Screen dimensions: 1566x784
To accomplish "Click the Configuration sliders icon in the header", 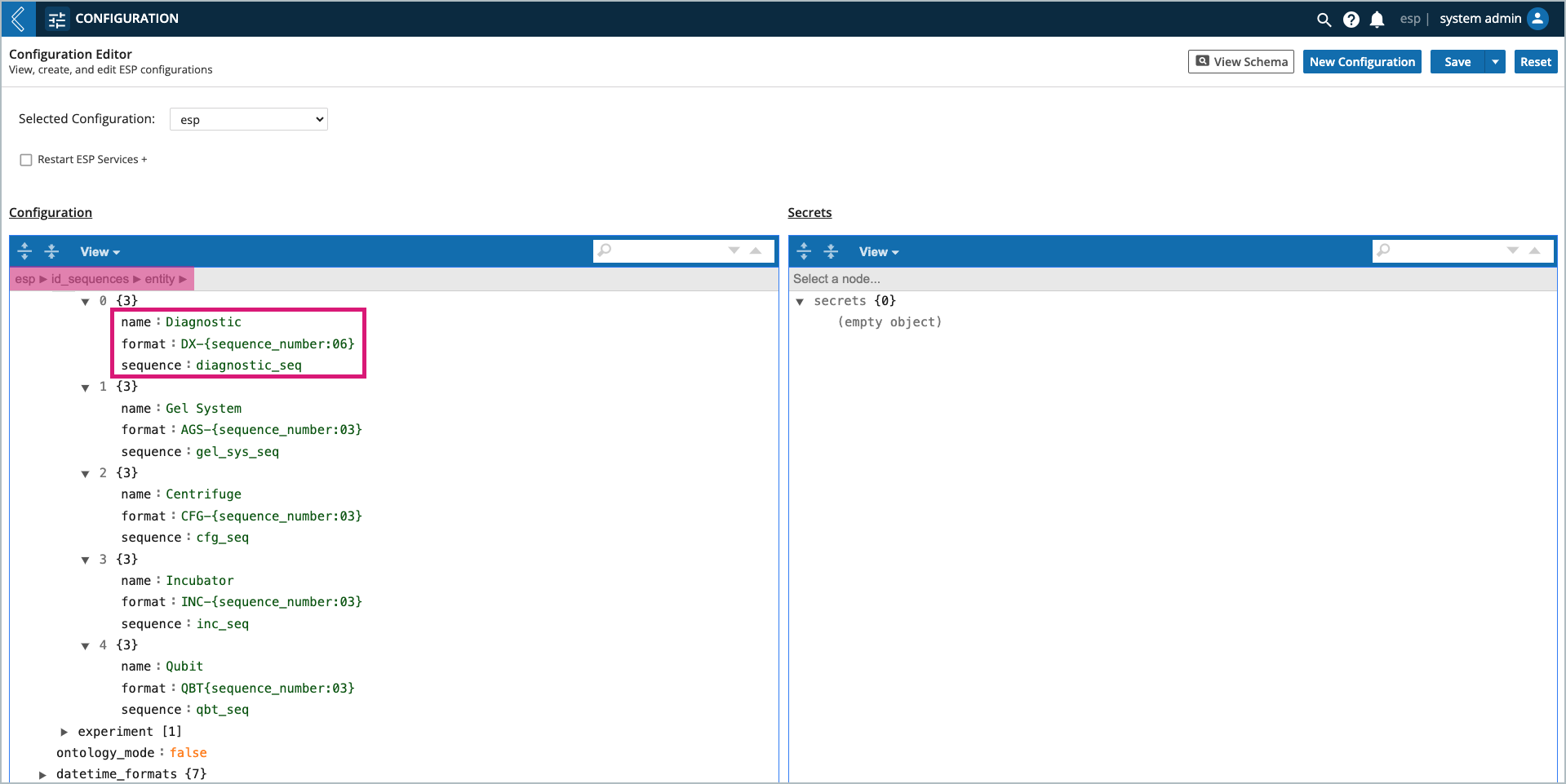I will pyautogui.click(x=57, y=19).
